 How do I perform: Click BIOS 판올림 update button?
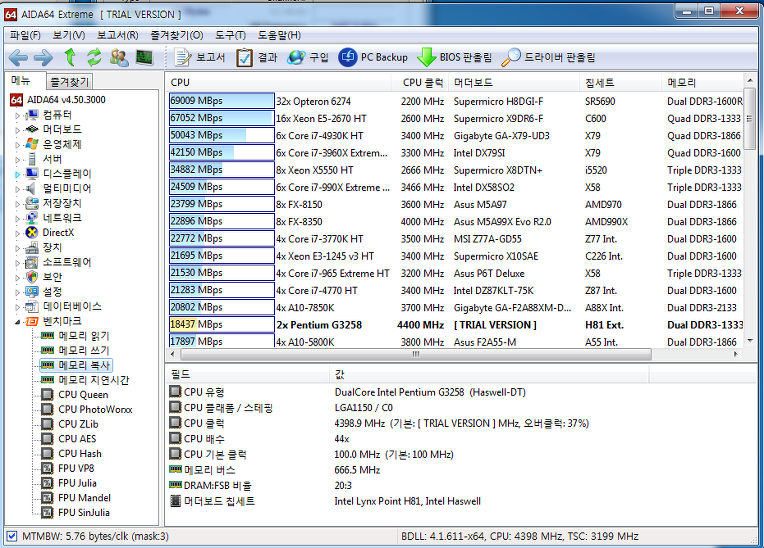tap(455, 57)
